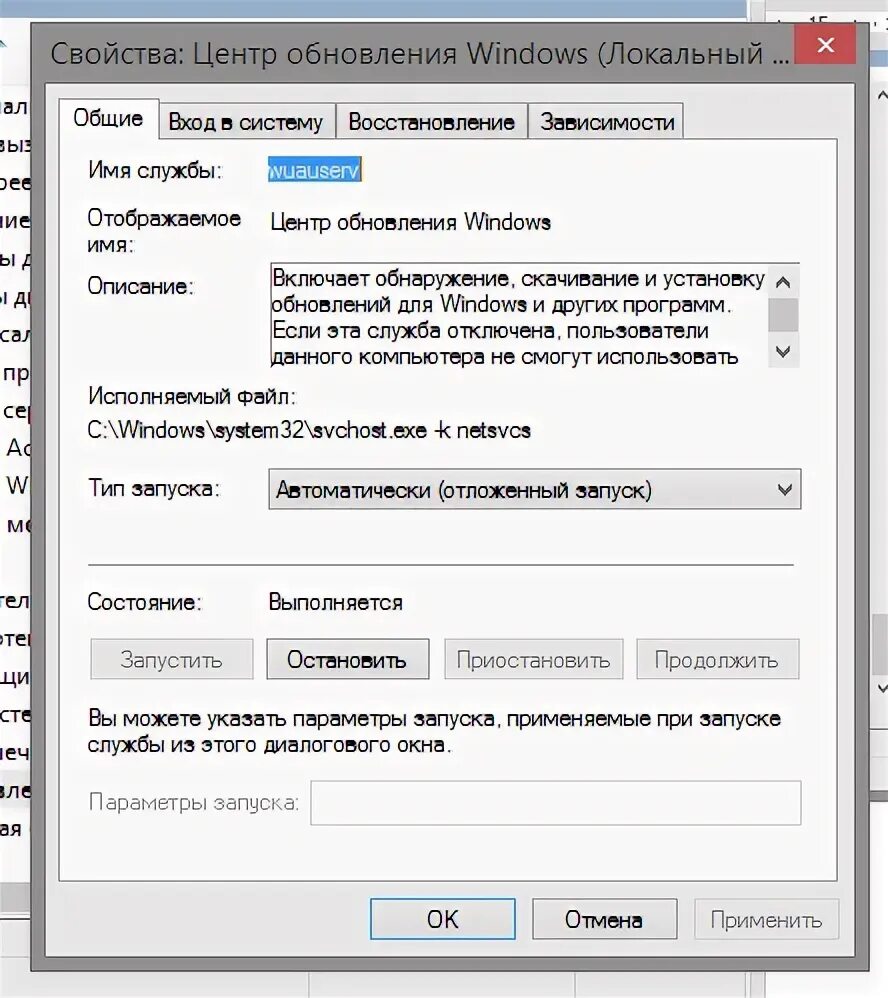Click description scrollbar up arrow
The height and width of the screenshot is (998, 888).
click(784, 281)
